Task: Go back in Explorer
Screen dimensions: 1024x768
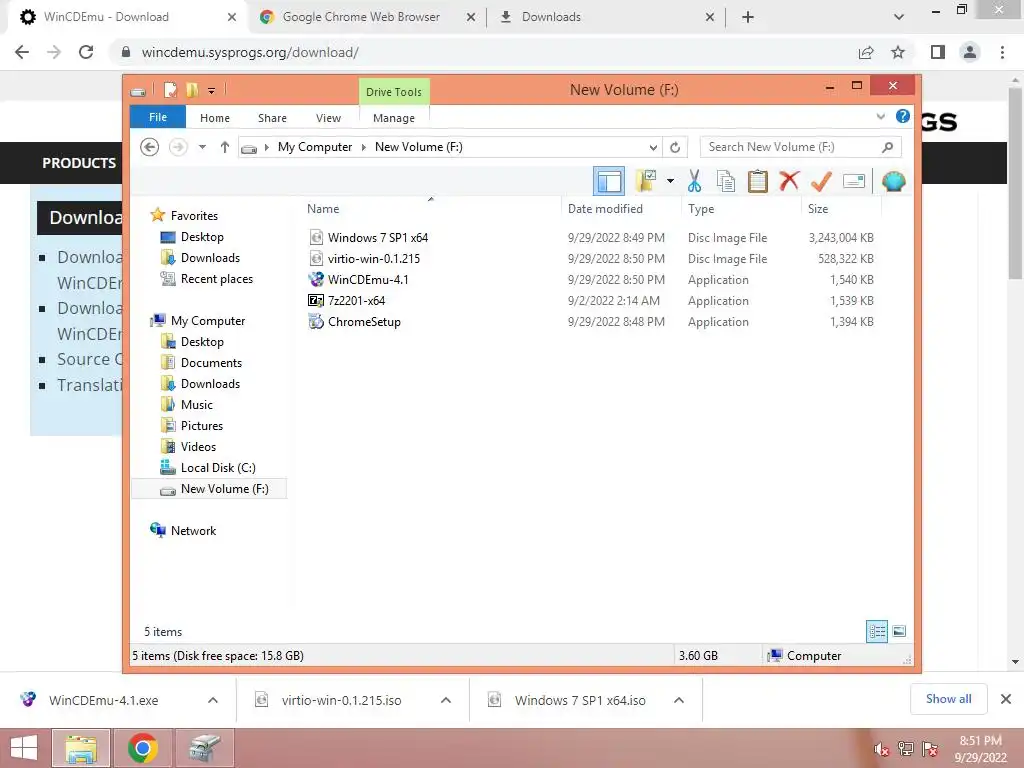Action: tap(150, 147)
